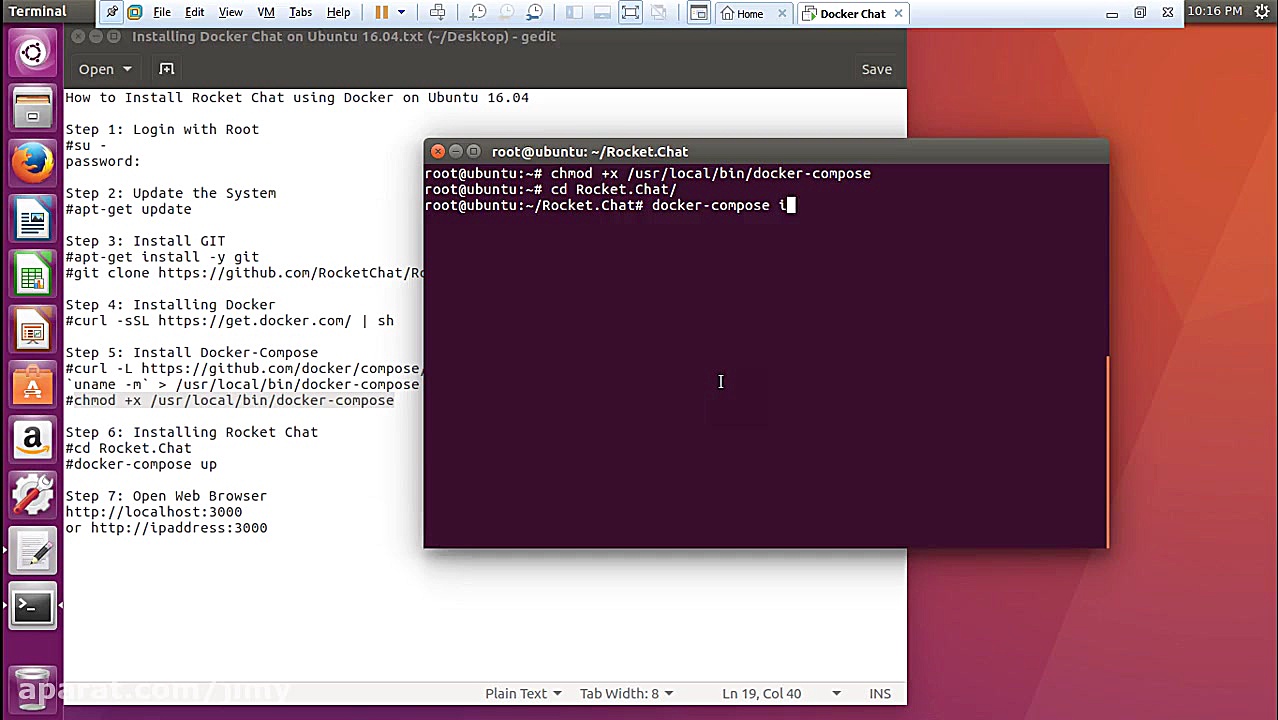The width and height of the screenshot is (1278, 720).
Task: Select the Docker Chat tab
Action: (852, 14)
